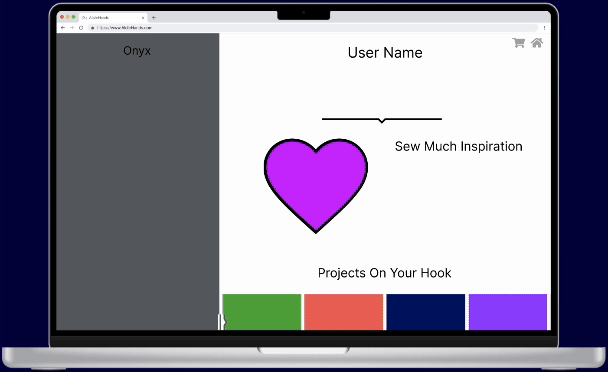
Task: Open the browser three-dot menu
Action: pos(544,28)
